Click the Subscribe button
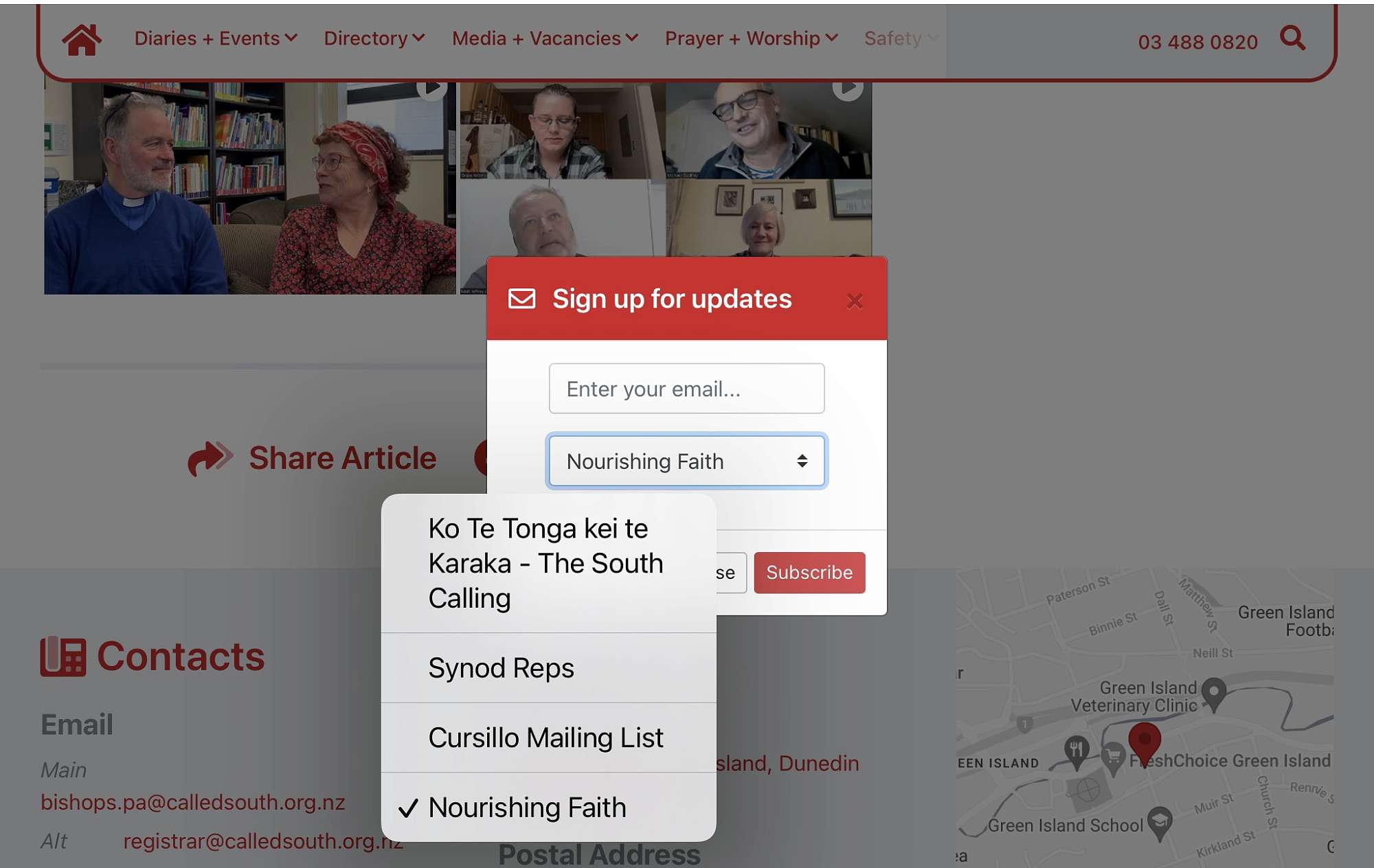The height and width of the screenshot is (868, 1374). [809, 573]
